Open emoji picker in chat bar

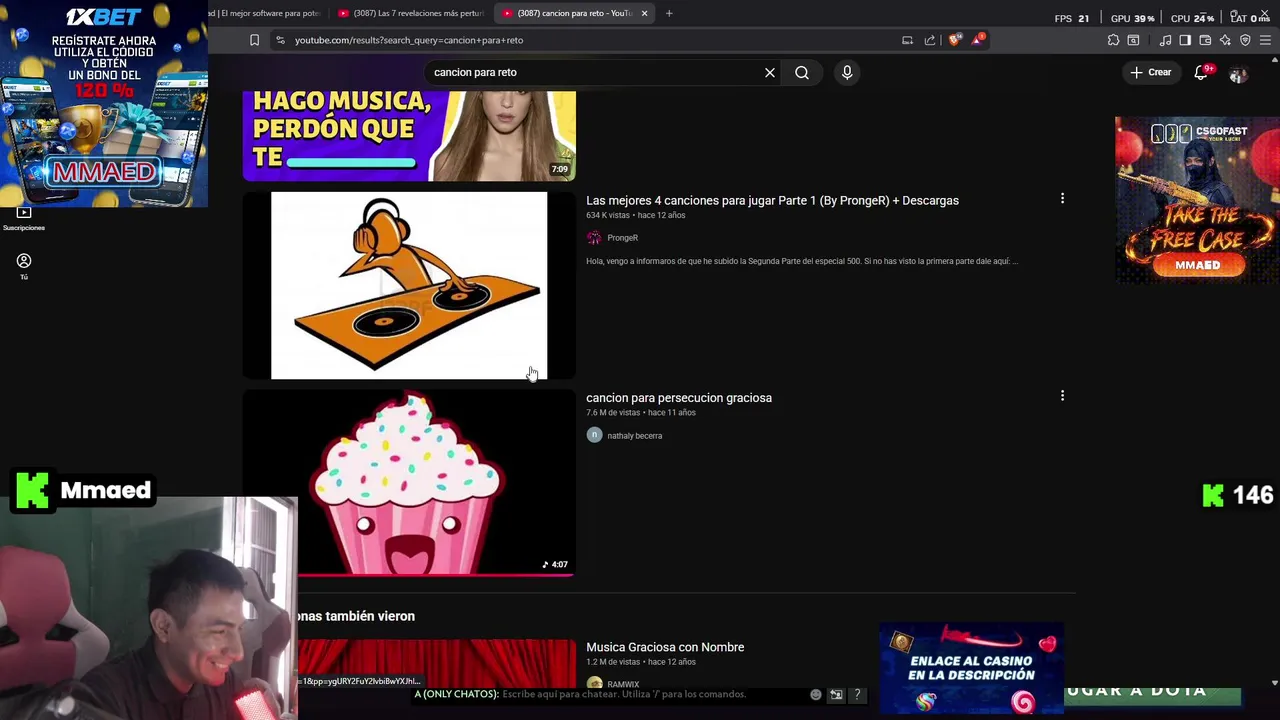coord(816,694)
